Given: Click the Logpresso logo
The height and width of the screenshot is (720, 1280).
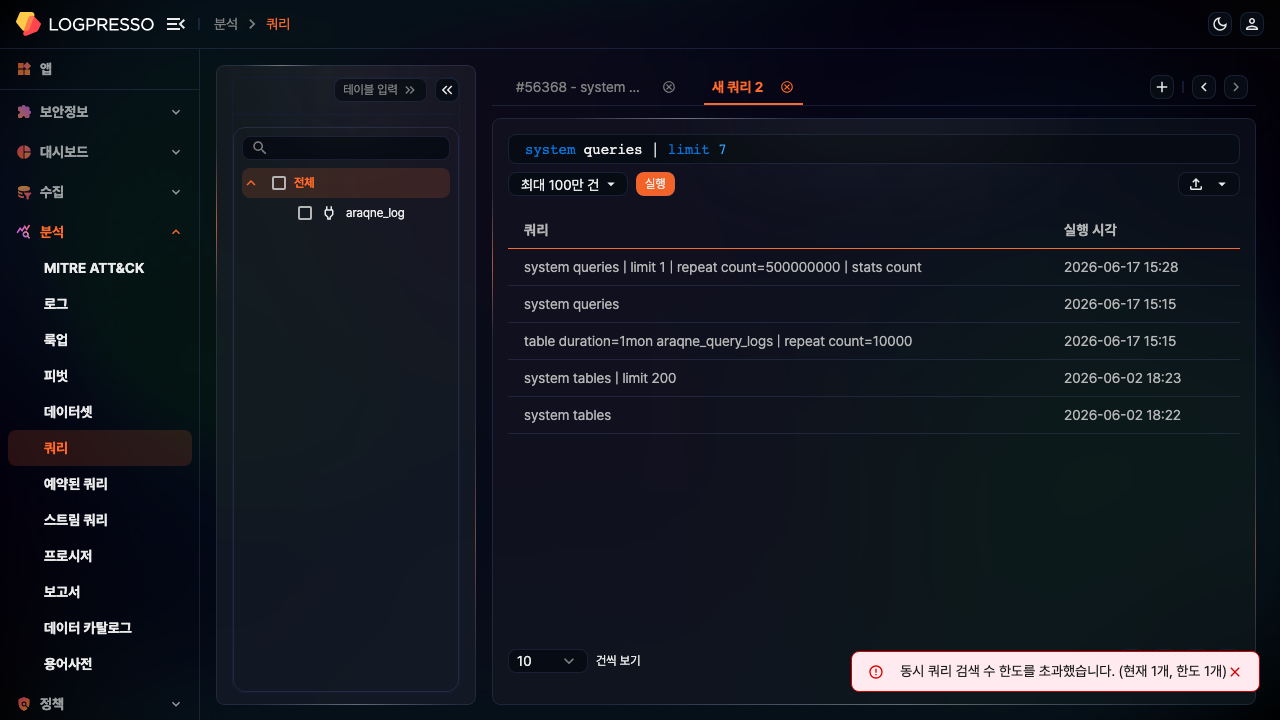Looking at the screenshot, I should (x=85, y=24).
